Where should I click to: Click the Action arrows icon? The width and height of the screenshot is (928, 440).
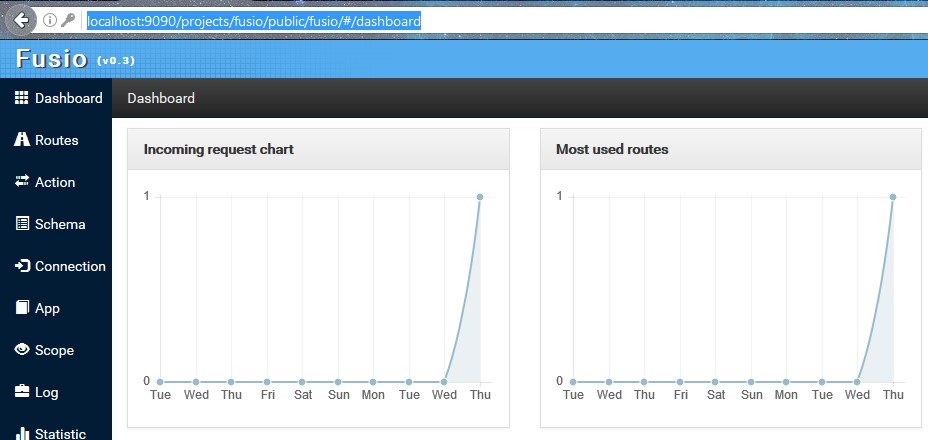[x=22, y=181]
